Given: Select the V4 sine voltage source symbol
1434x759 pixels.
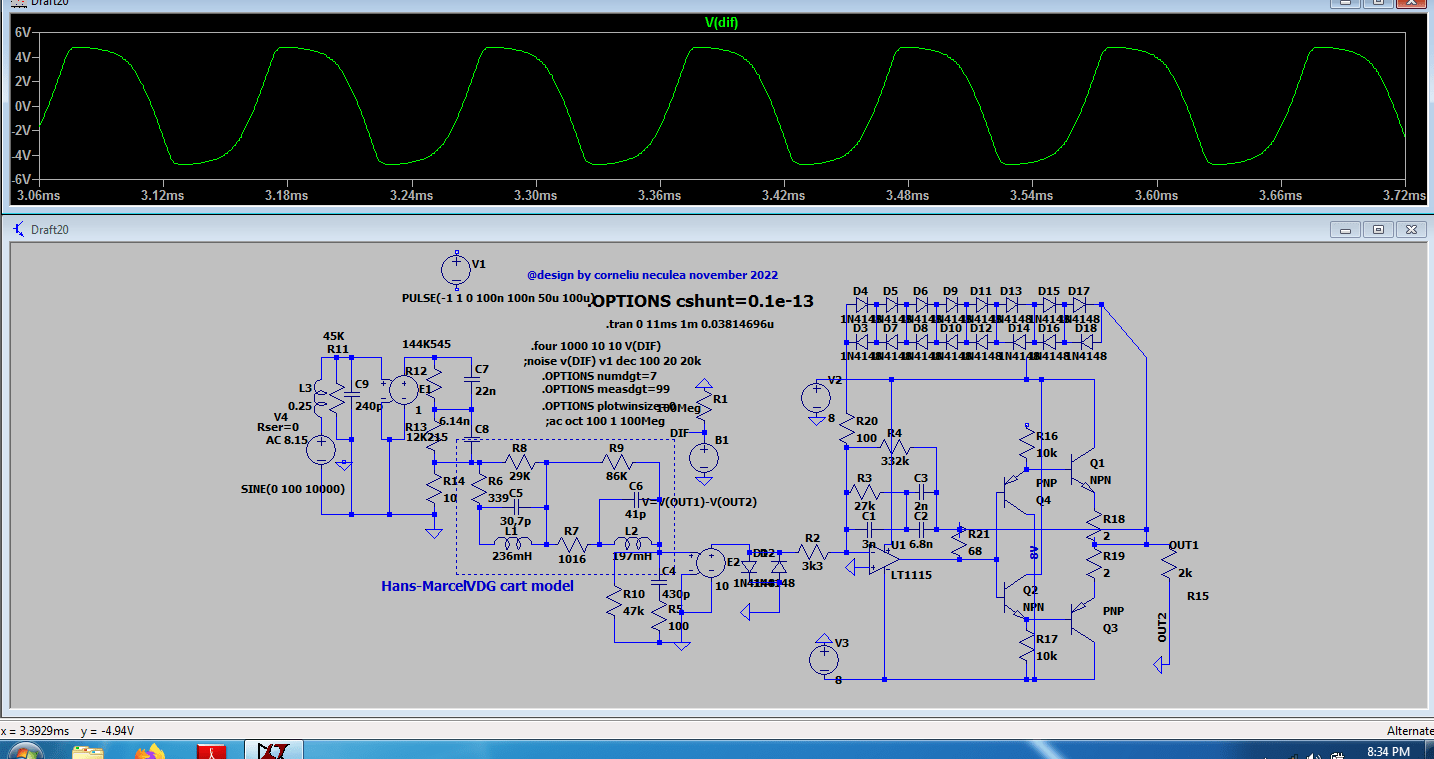Looking at the screenshot, I should click(x=322, y=449).
